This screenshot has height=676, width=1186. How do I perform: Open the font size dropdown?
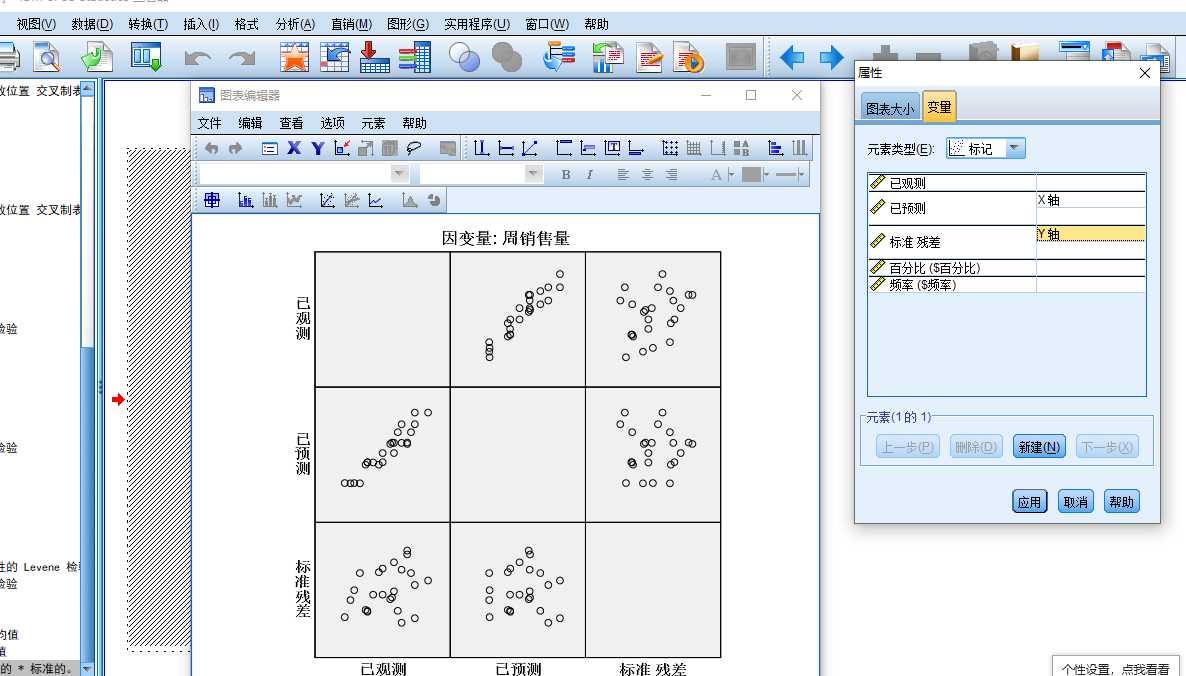point(533,174)
